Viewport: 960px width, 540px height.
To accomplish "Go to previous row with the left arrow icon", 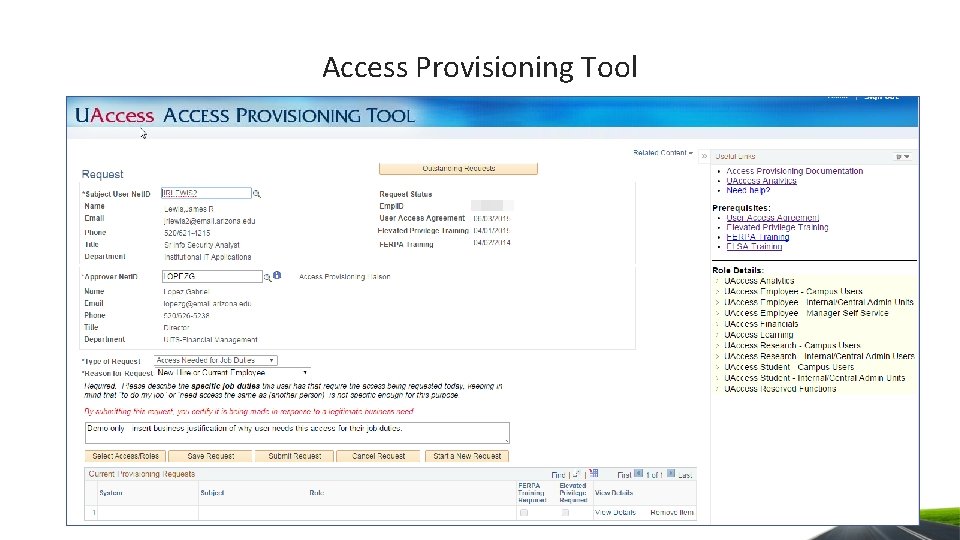I will pyautogui.click(x=639, y=473).
